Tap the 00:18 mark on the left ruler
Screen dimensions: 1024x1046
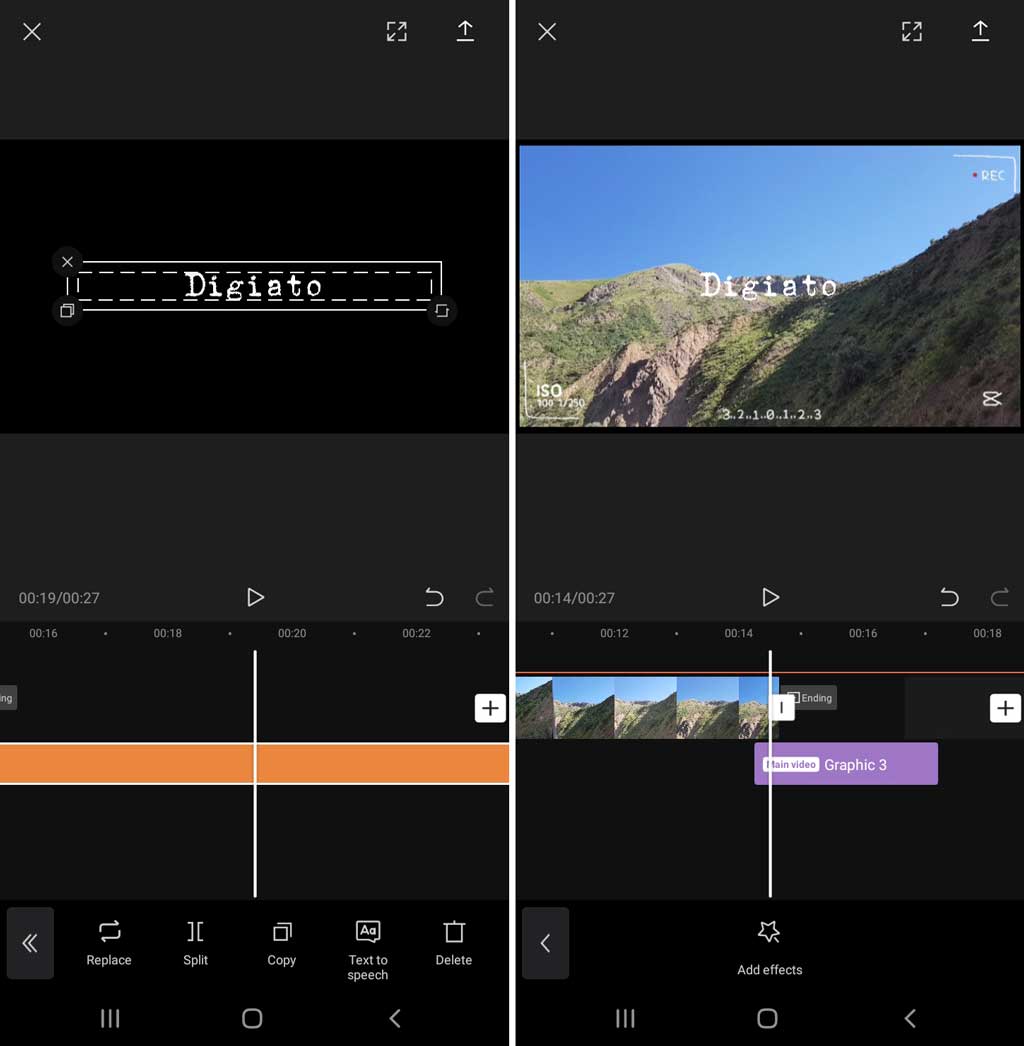coord(167,633)
